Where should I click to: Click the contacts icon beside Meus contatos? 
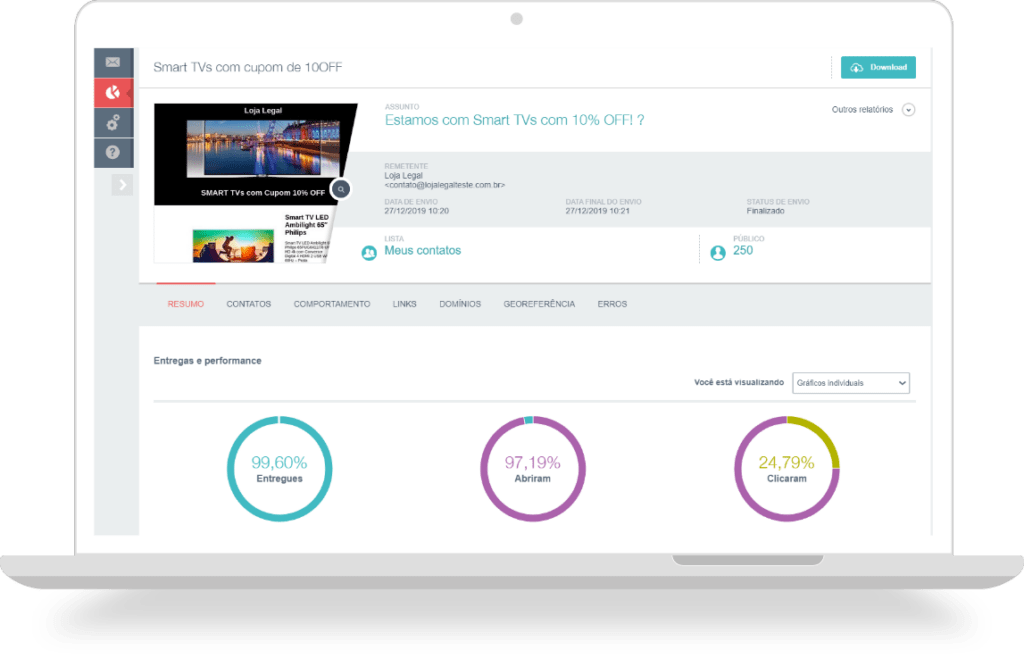[x=368, y=252]
